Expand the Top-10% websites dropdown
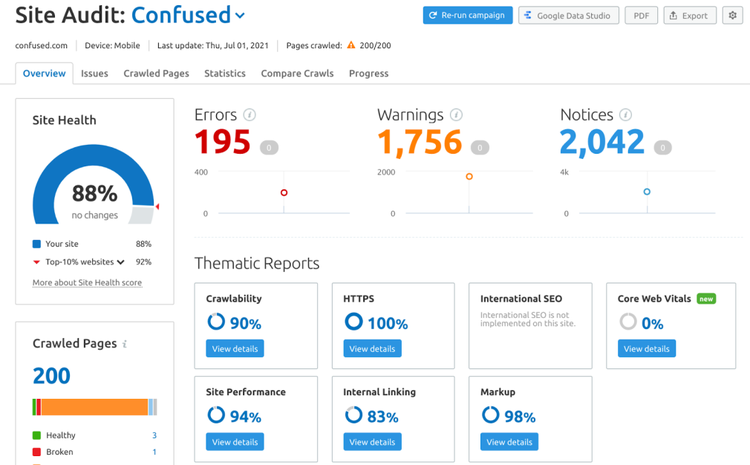 click(x=121, y=262)
